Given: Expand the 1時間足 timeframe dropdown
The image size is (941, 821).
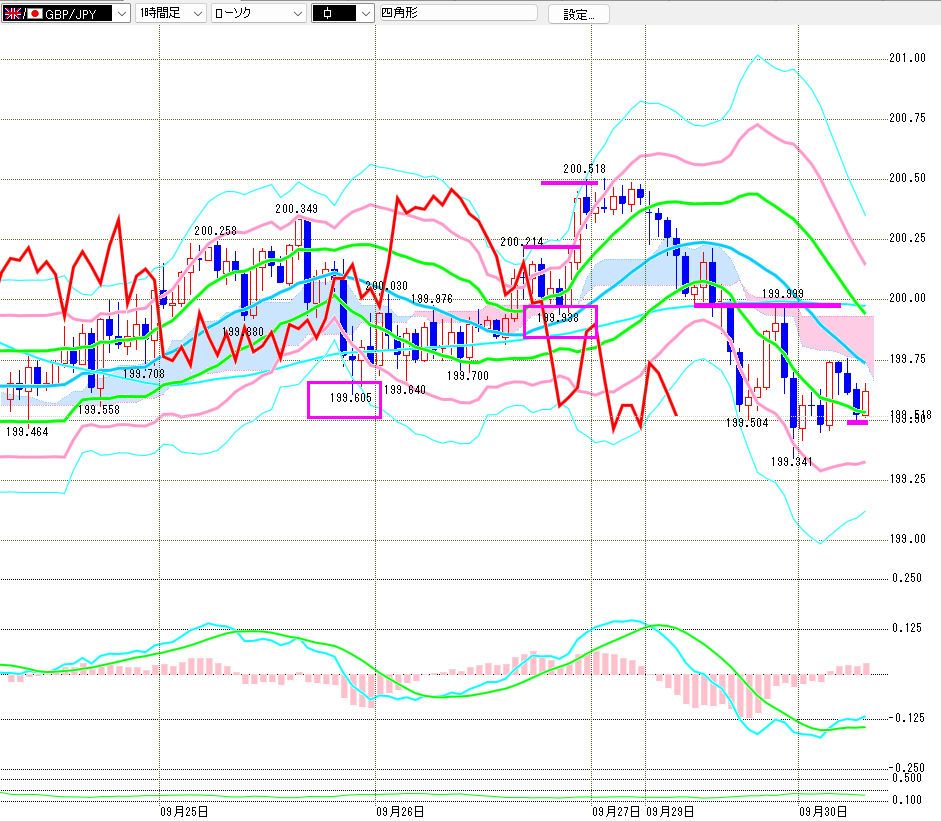Looking at the screenshot, I should click(196, 14).
